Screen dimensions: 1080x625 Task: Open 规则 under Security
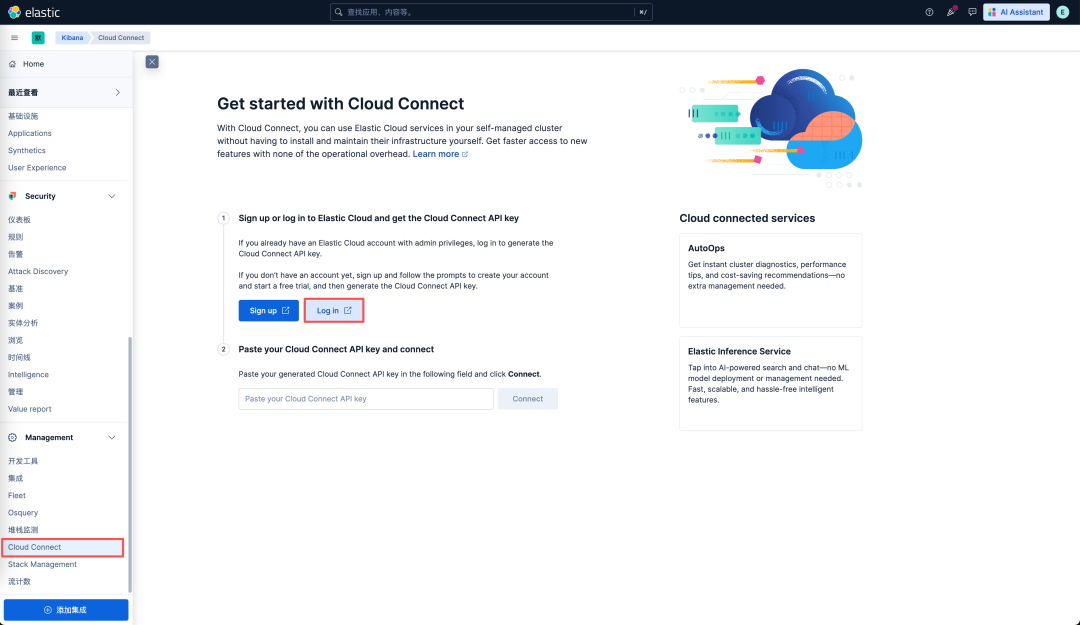pyautogui.click(x=15, y=237)
